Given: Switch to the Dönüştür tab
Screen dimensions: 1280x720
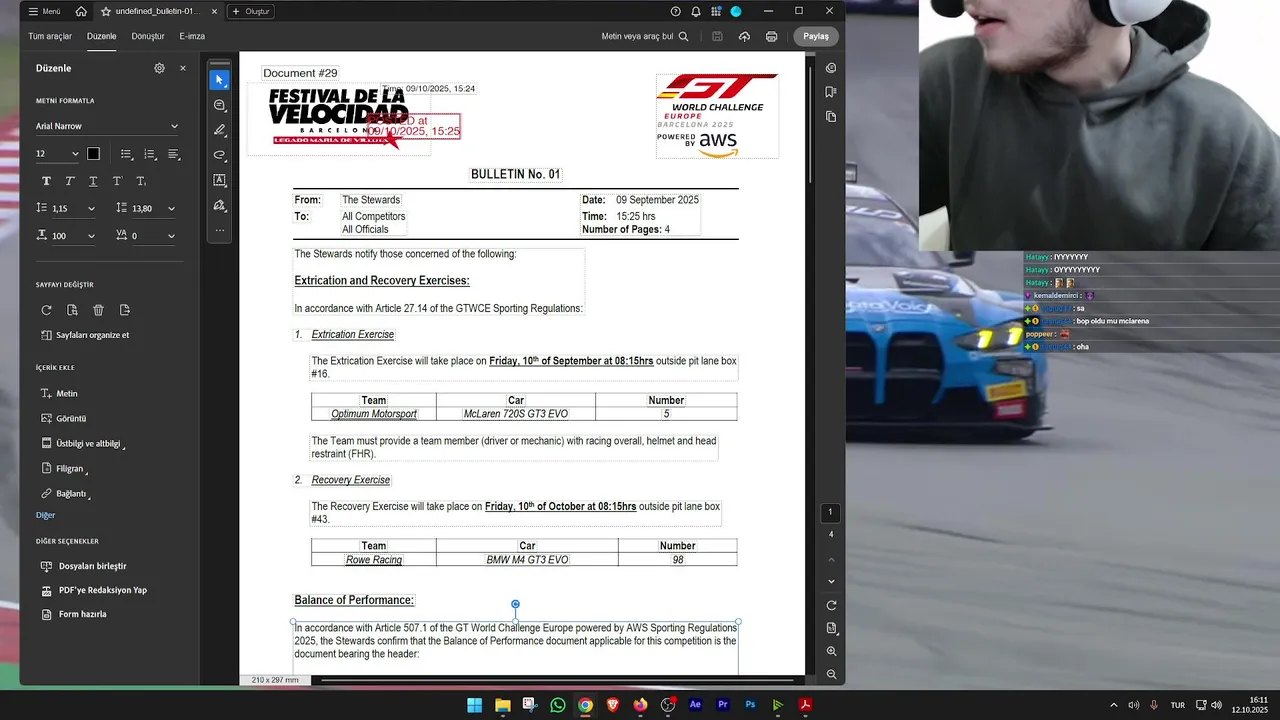Looking at the screenshot, I should [x=148, y=36].
